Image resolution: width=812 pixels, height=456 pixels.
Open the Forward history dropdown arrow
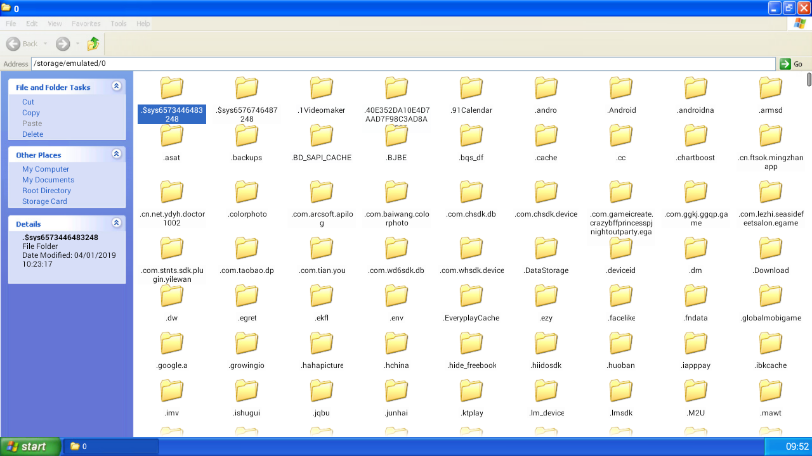click(78, 44)
